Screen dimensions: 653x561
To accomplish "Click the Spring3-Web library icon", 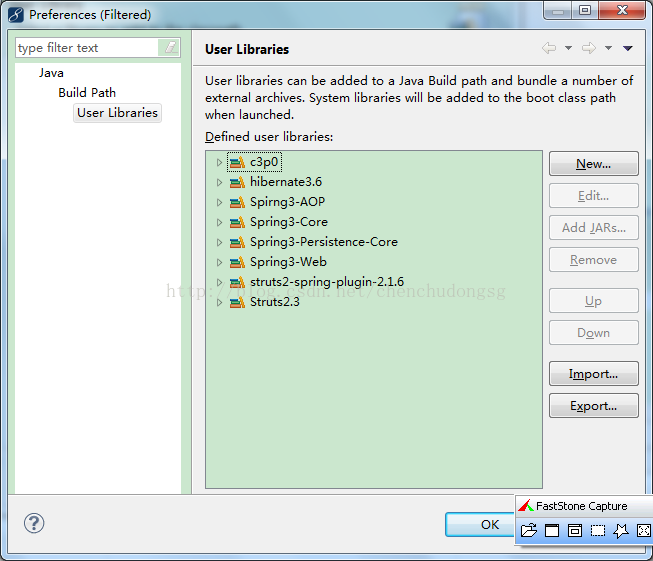I will coord(237,262).
